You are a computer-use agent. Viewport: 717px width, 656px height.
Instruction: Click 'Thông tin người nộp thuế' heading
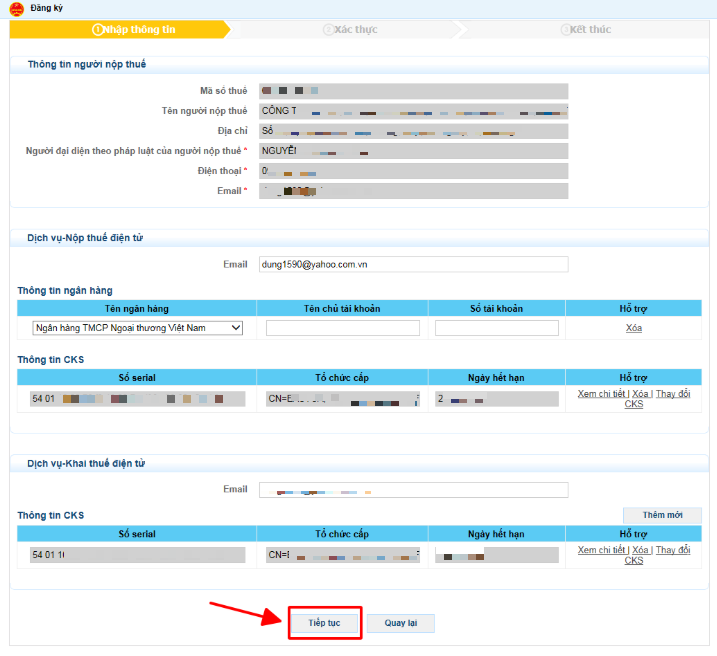87,64
